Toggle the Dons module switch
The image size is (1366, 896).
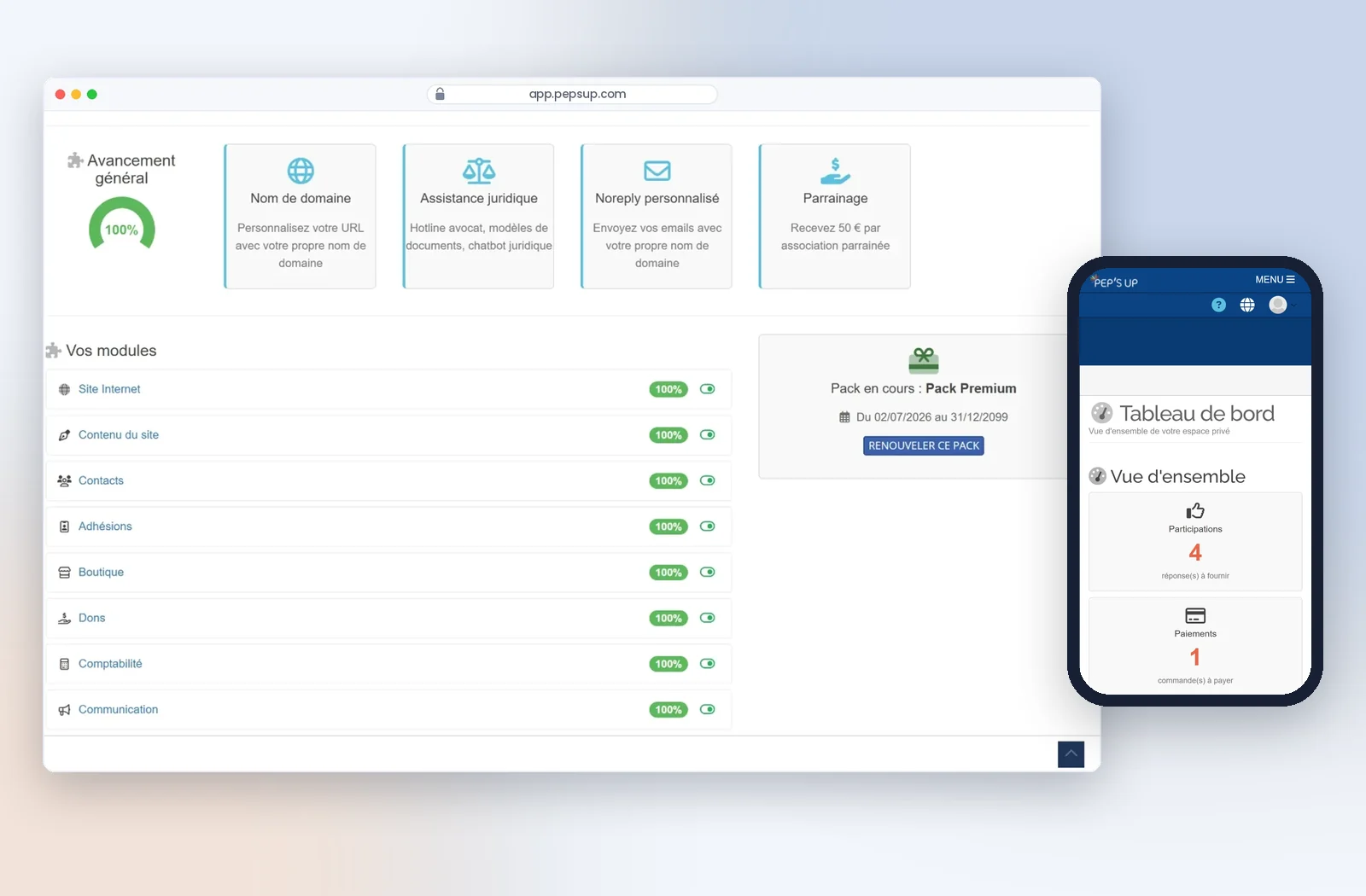point(708,619)
